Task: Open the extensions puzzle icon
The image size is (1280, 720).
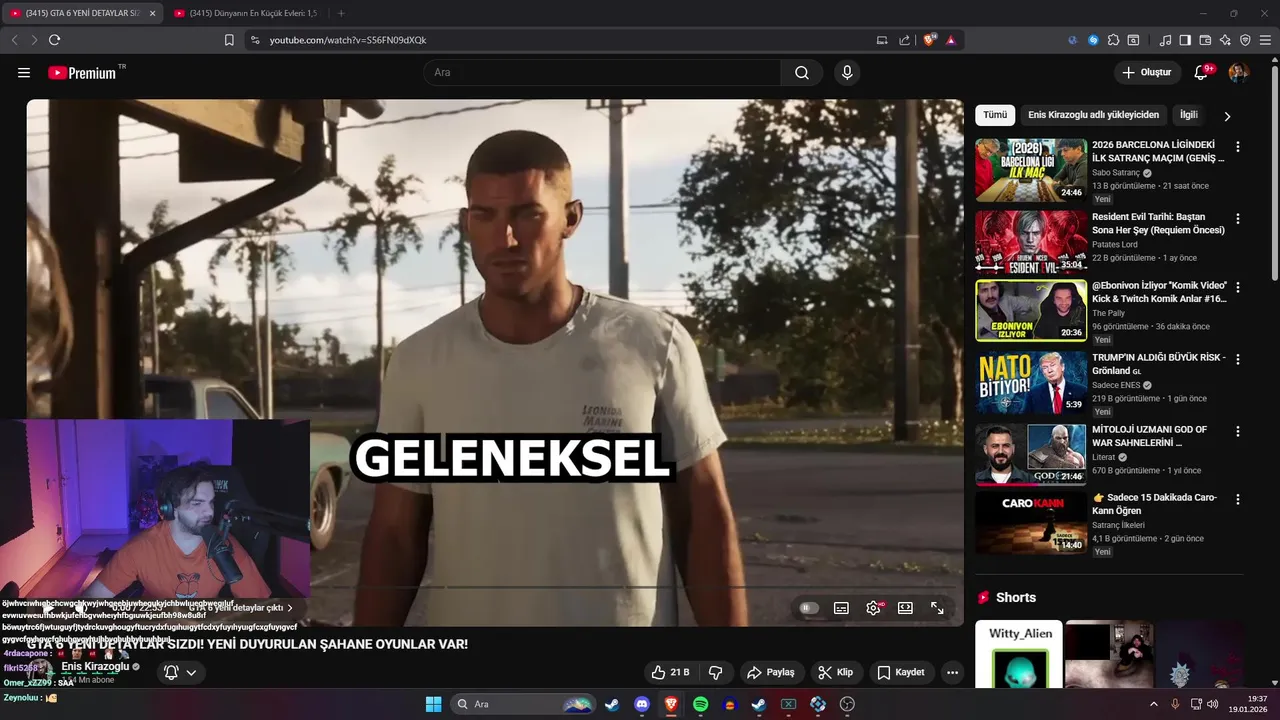Action: click(1113, 40)
